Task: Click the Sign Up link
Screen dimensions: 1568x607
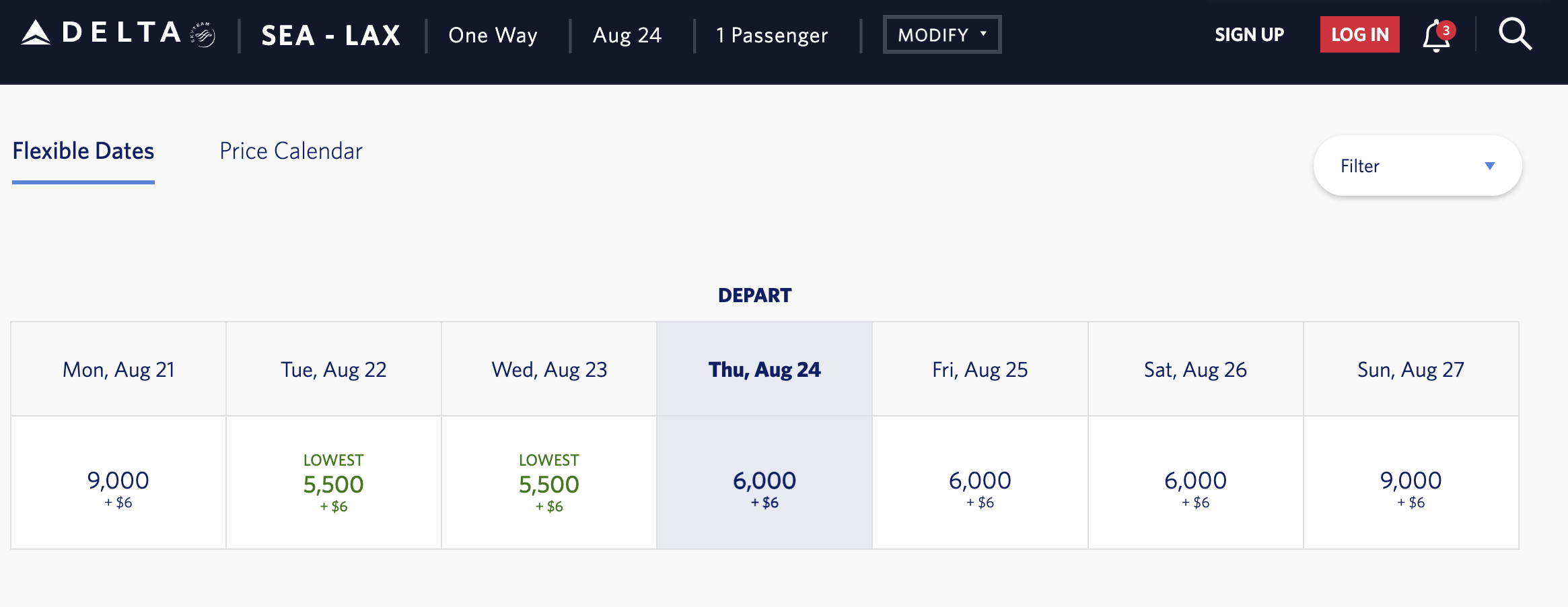Action: [1249, 34]
